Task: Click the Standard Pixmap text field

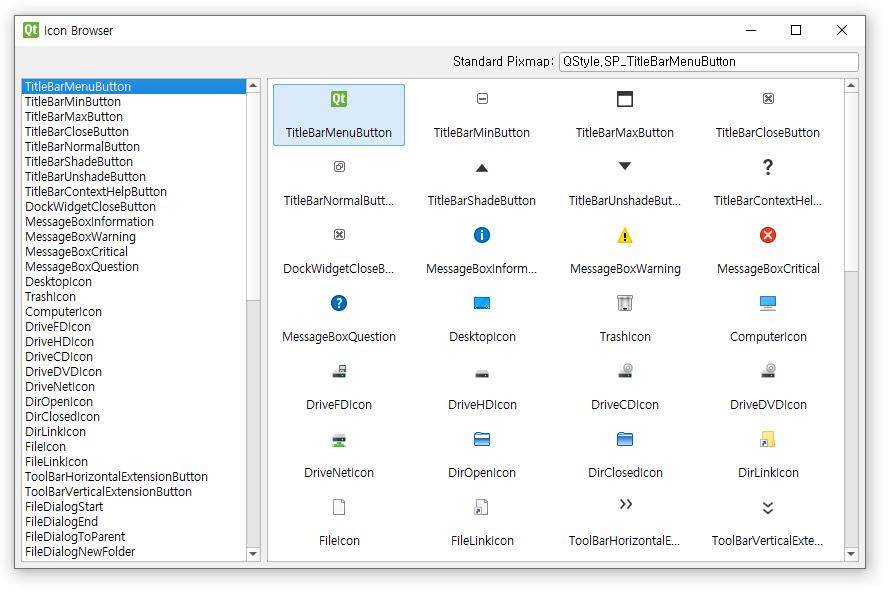Action: pyautogui.click(x=707, y=61)
